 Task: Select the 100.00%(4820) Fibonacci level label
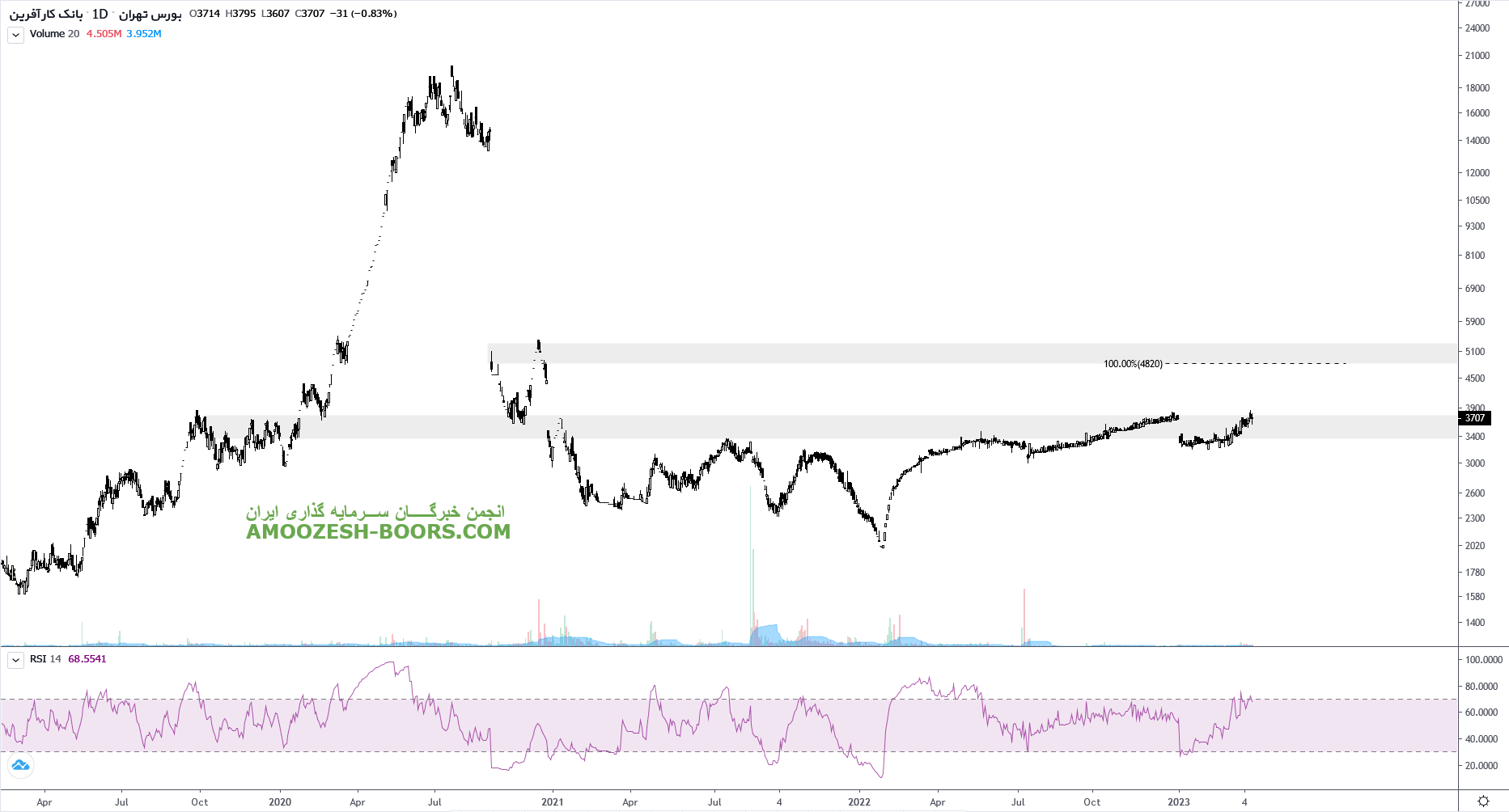coord(1133,364)
